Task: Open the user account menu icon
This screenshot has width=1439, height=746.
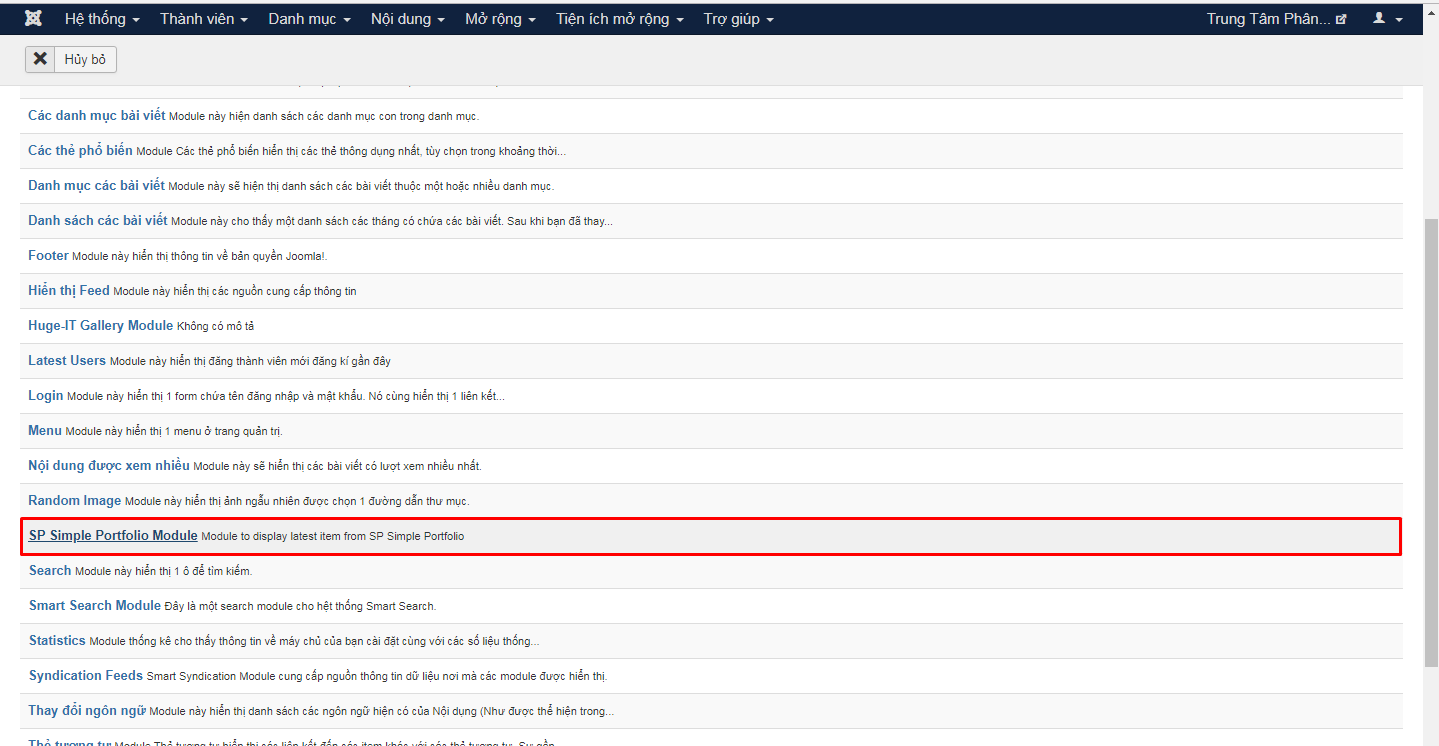Action: [x=1388, y=19]
